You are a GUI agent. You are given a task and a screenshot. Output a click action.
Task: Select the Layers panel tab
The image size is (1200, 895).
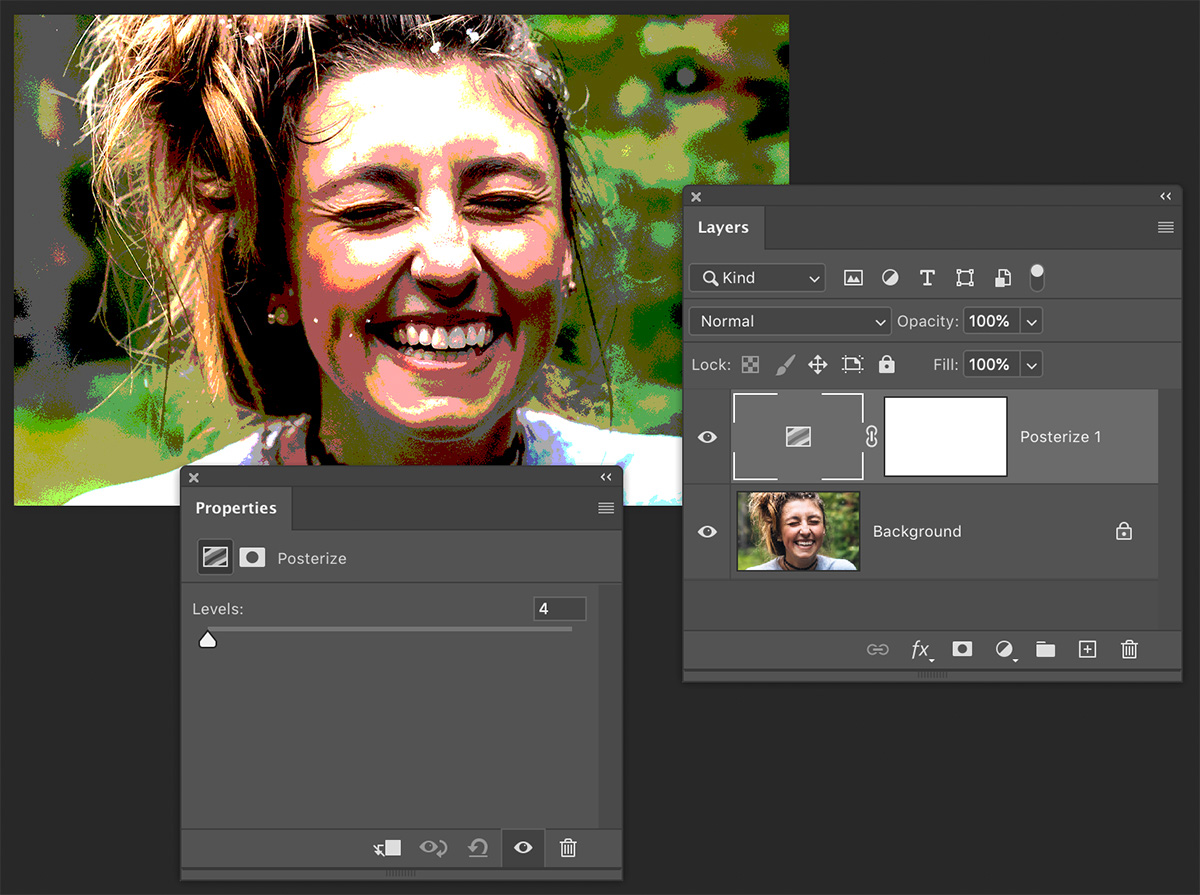pos(723,228)
